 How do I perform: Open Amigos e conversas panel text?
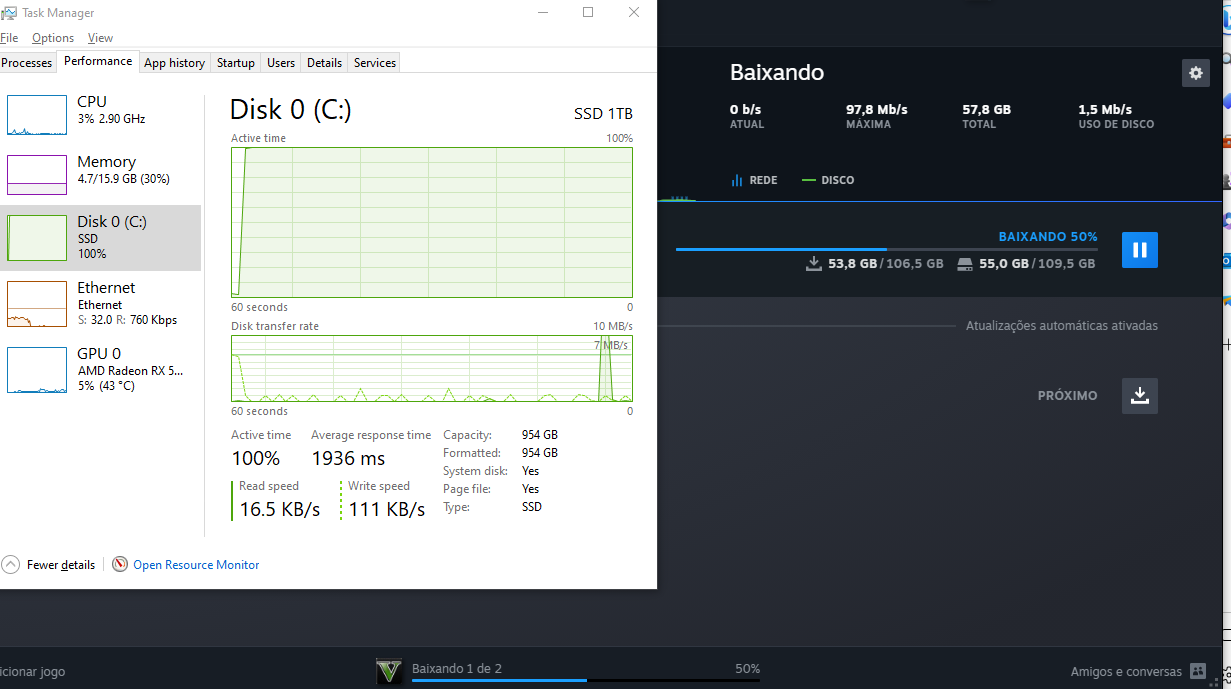pyautogui.click(x=1126, y=672)
